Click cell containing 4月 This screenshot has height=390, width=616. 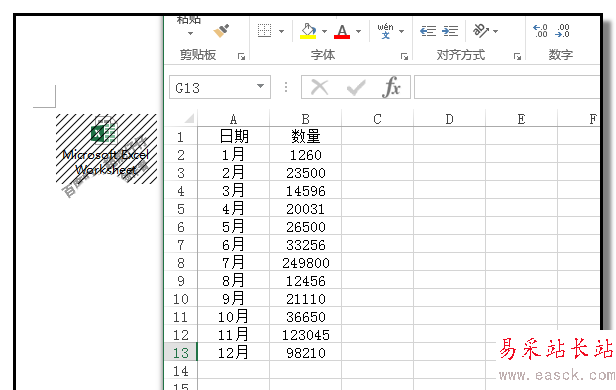pos(233,209)
